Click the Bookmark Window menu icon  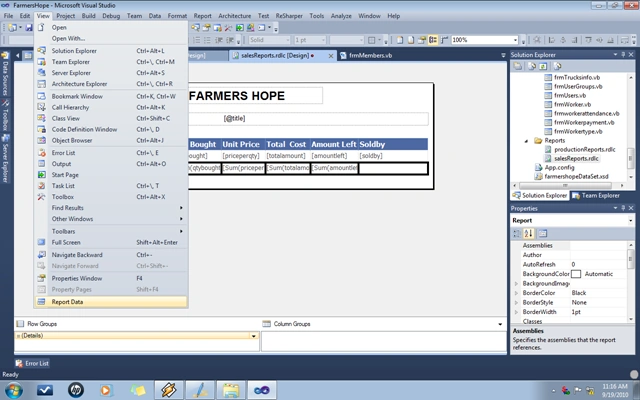(41, 96)
